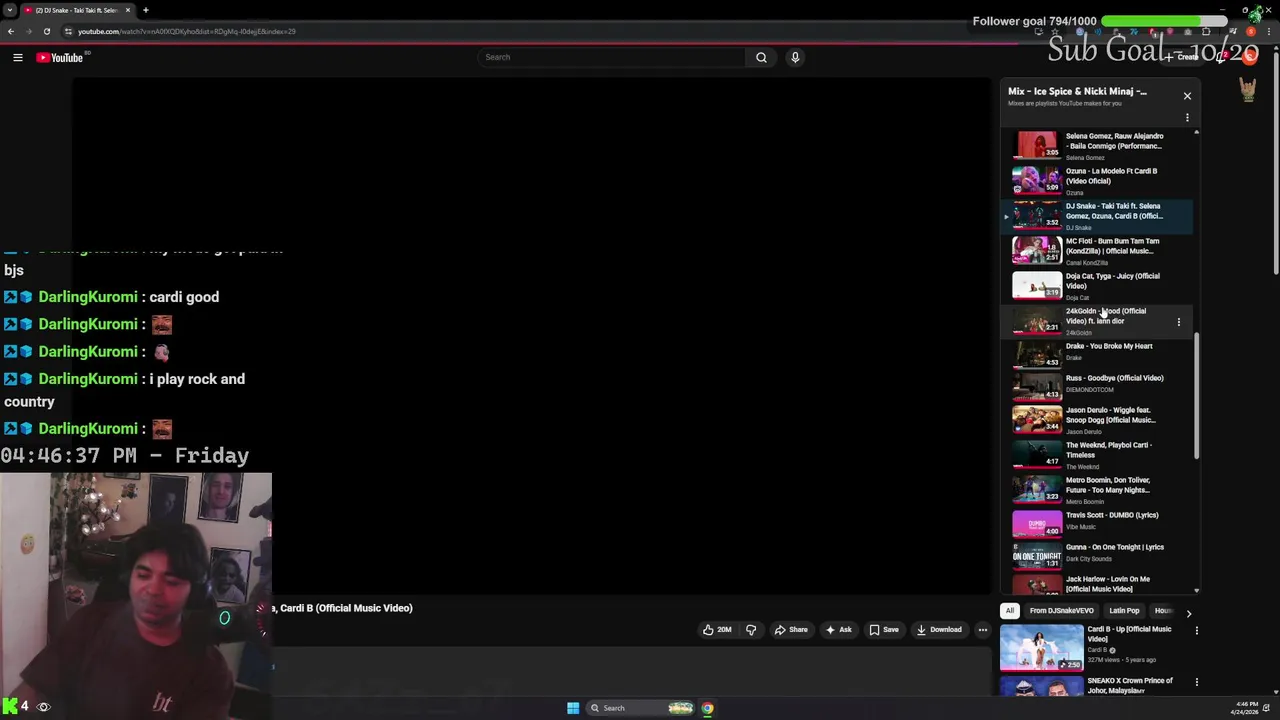Open the tab search dropdown arrow
The image size is (1280, 720).
tap(10, 10)
